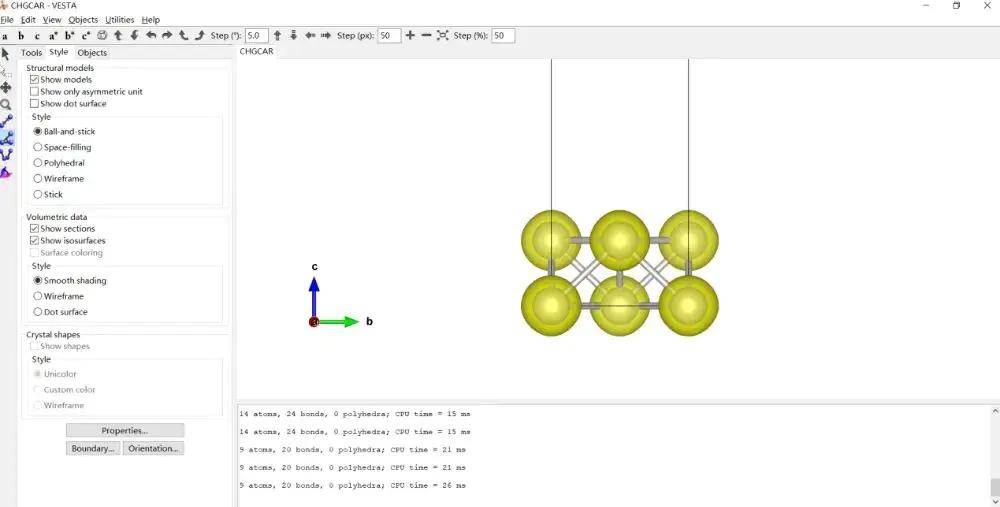View along the b axis

(x=21, y=36)
